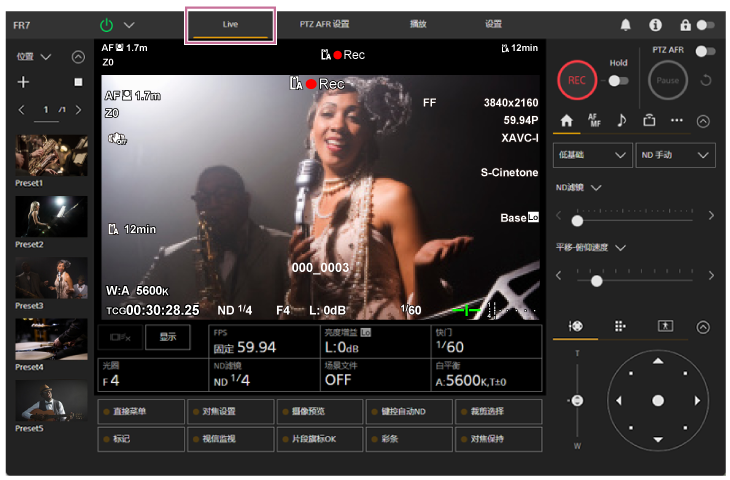Image resolution: width=730 pixels, height=480 pixels.
Task: Click the information icon in top bar
Action: coord(656,24)
